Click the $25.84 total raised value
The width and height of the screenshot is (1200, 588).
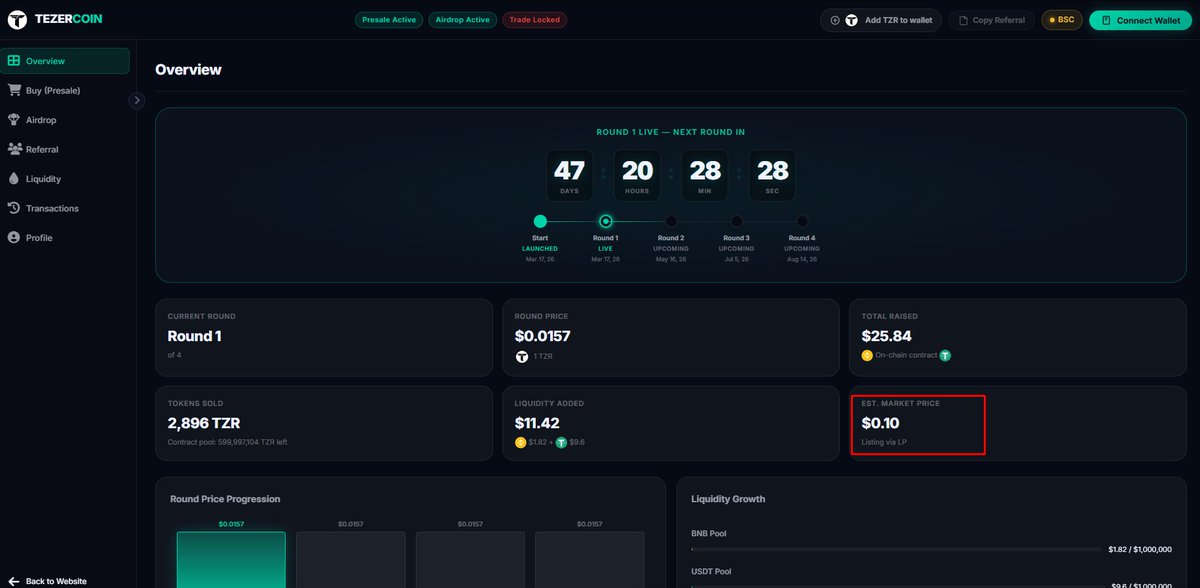[886, 336]
